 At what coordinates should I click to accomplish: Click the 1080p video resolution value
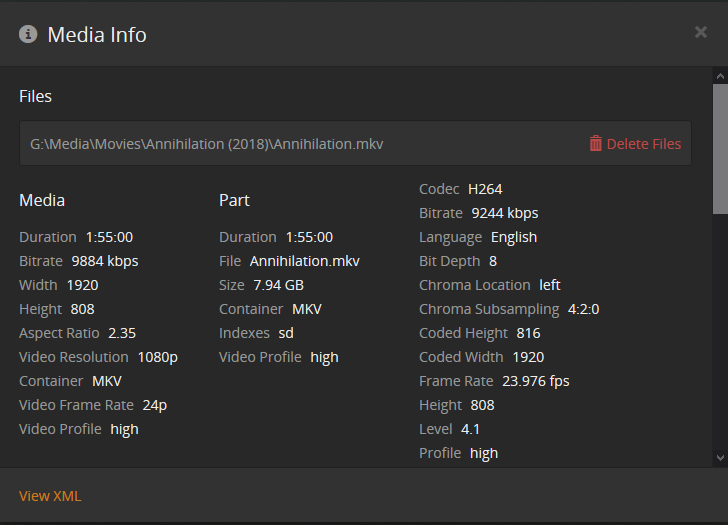[158, 357]
